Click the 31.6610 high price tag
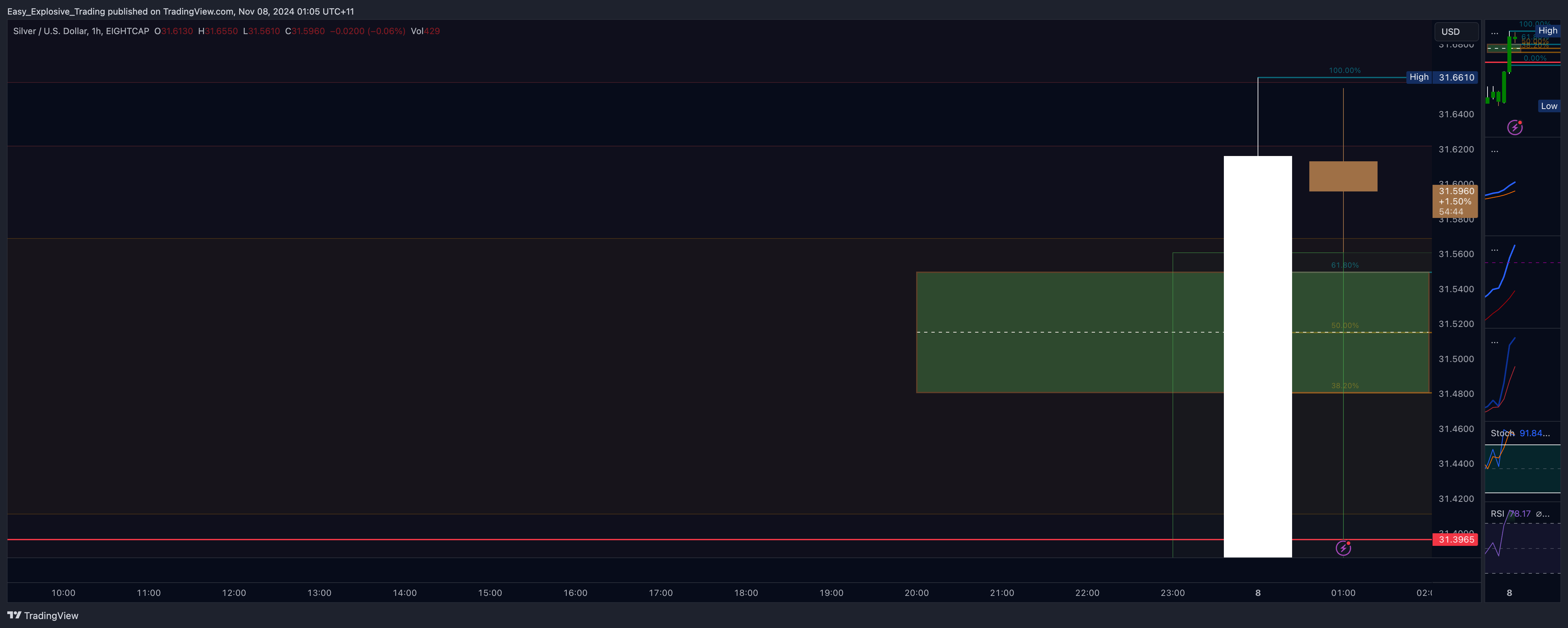 [1456, 77]
